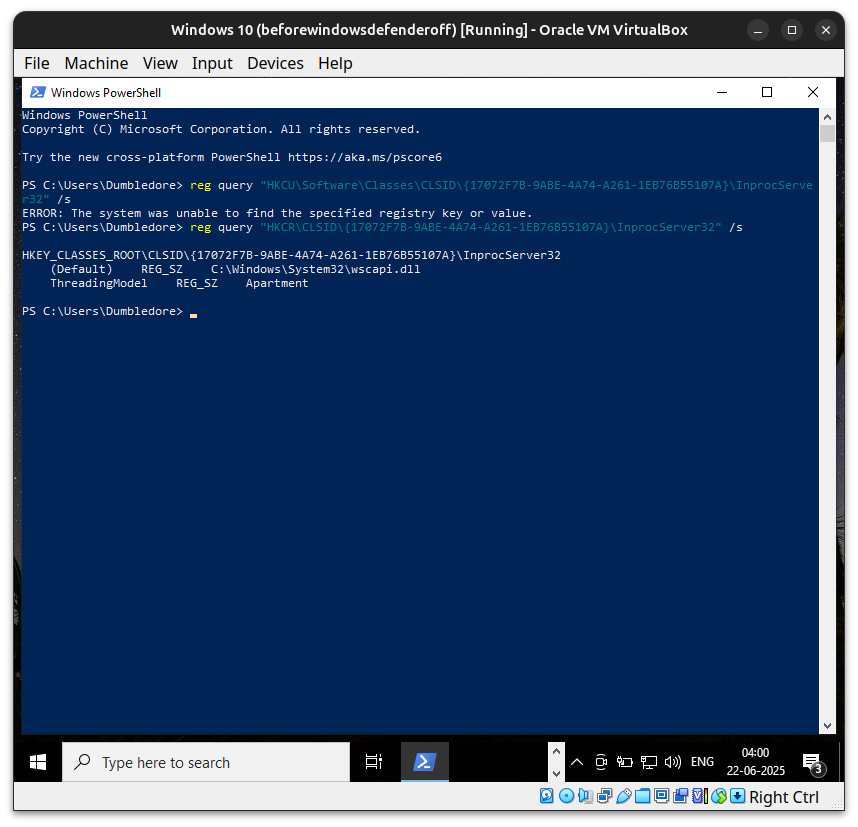The image size is (858, 827).
Task: Click the Right Ctrl host key label
Action: pyautogui.click(x=784, y=797)
